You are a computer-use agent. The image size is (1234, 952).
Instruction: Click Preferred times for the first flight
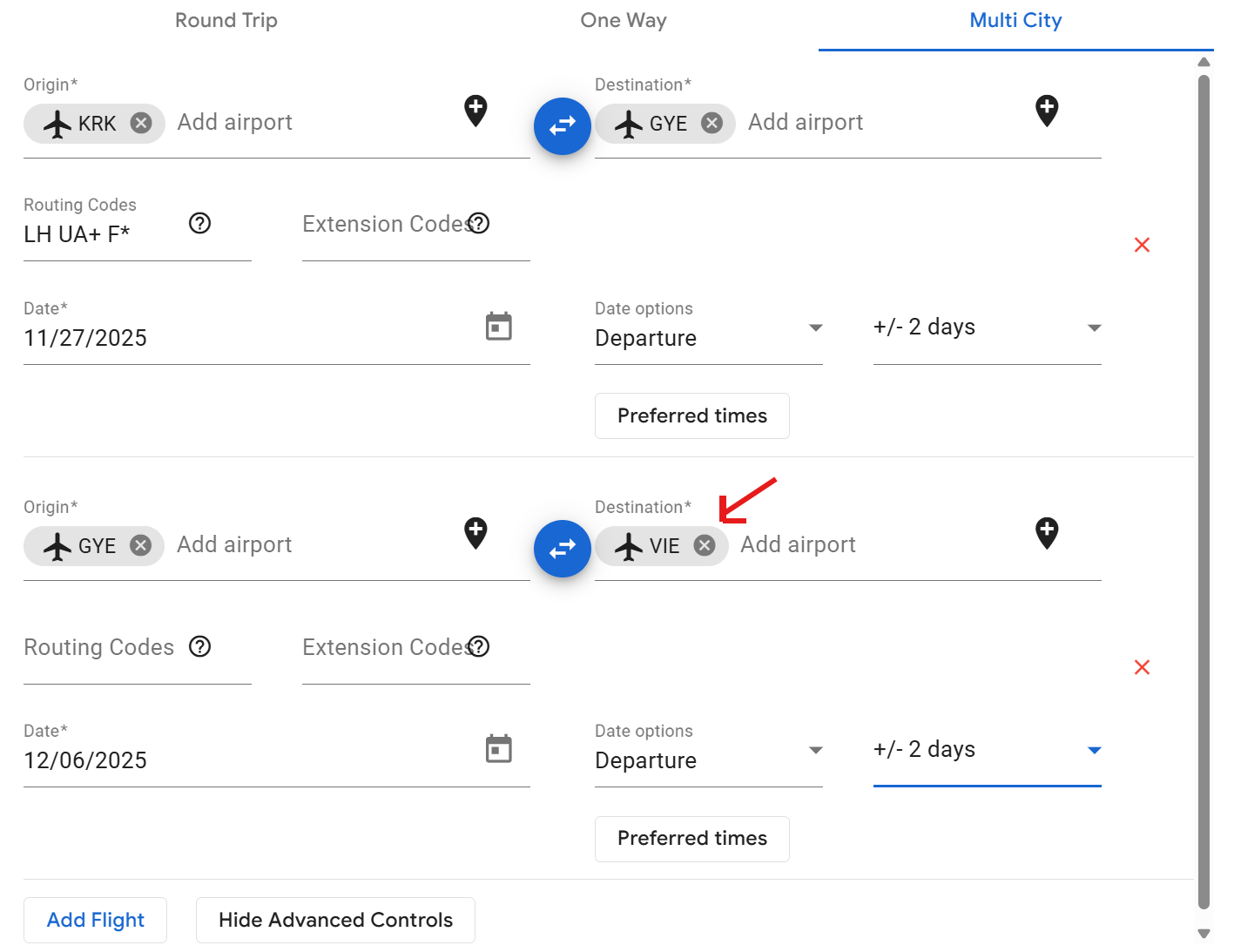(x=692, y=415)
